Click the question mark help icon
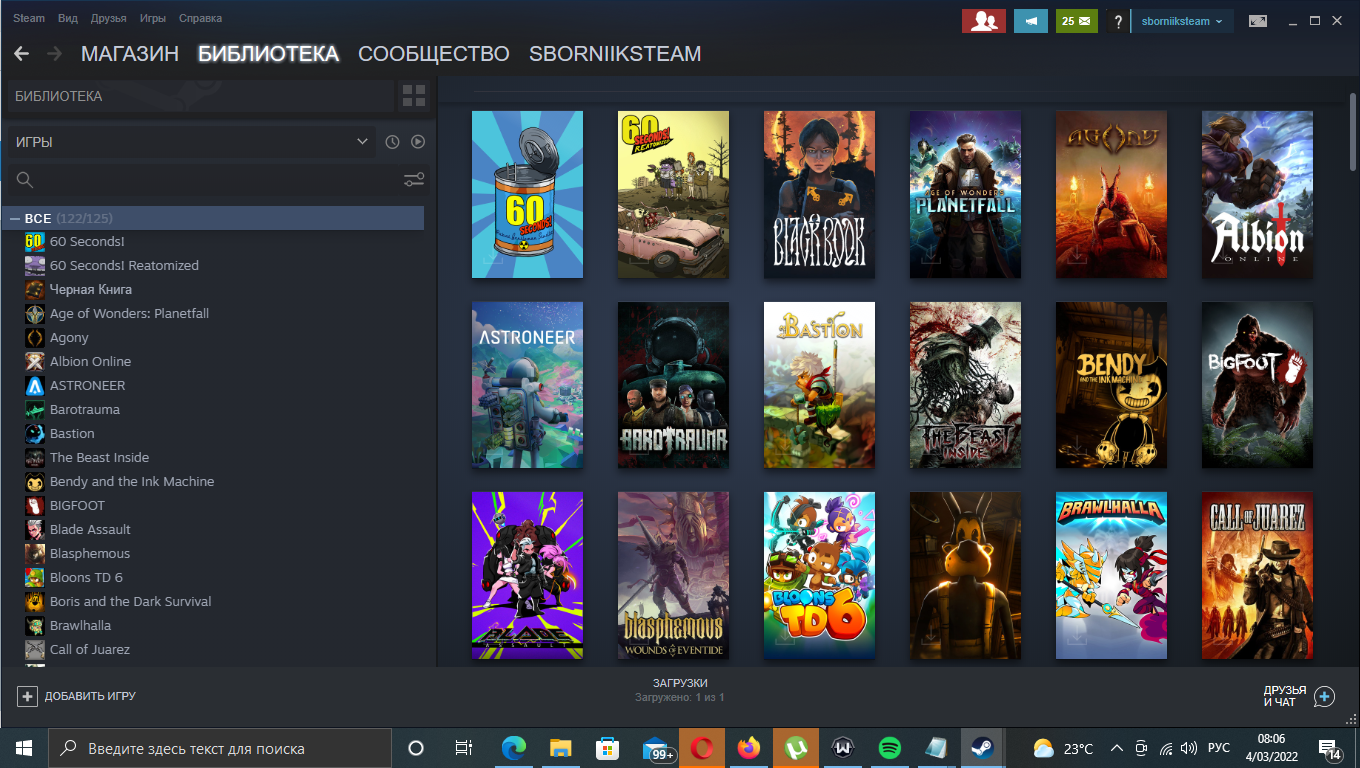1360x768 pixels. point(1118,21)
